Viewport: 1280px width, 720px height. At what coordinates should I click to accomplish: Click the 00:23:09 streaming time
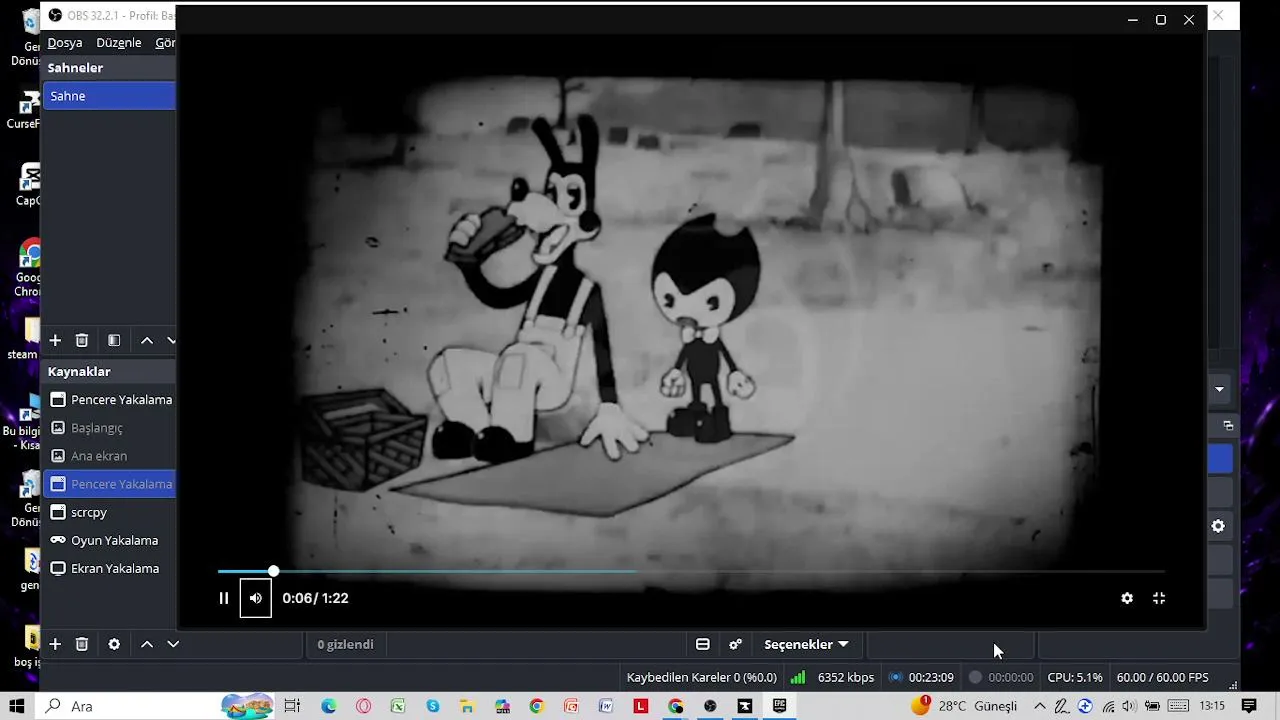(931, 677)
